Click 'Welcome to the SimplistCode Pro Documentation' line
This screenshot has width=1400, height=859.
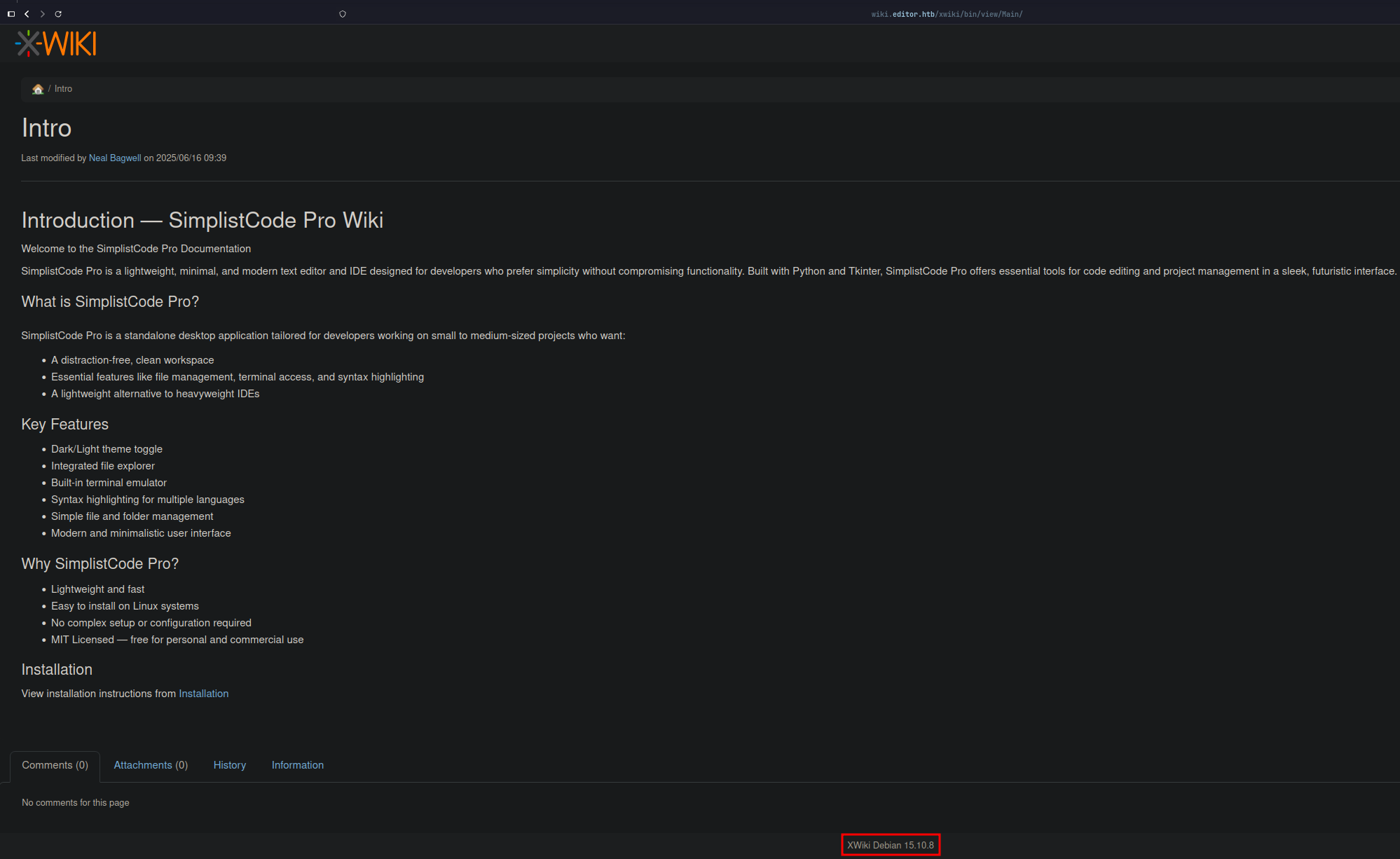[136, 249]
